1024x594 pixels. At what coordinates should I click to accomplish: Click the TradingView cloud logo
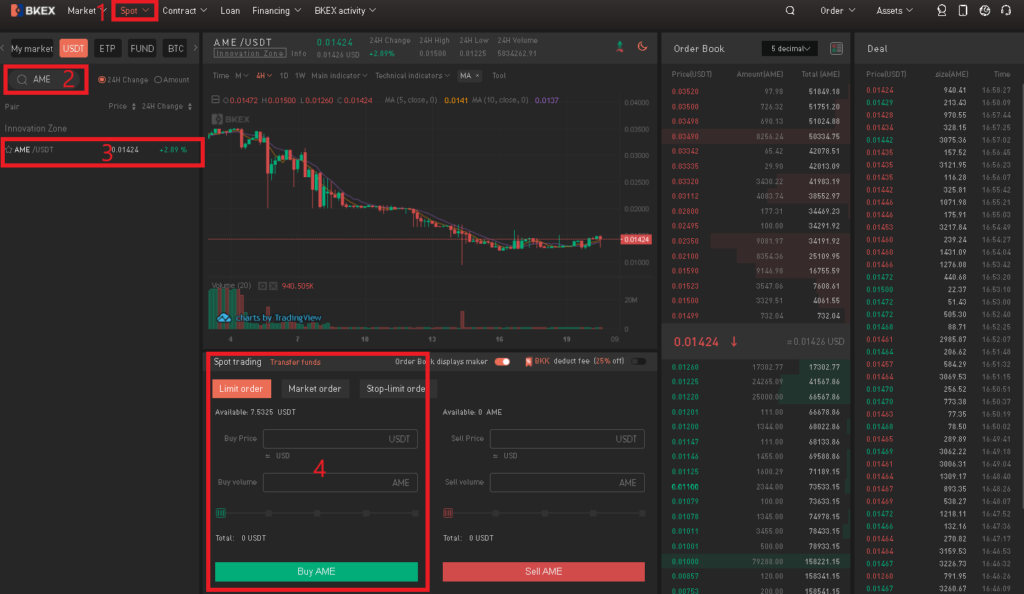coord(224,318)
